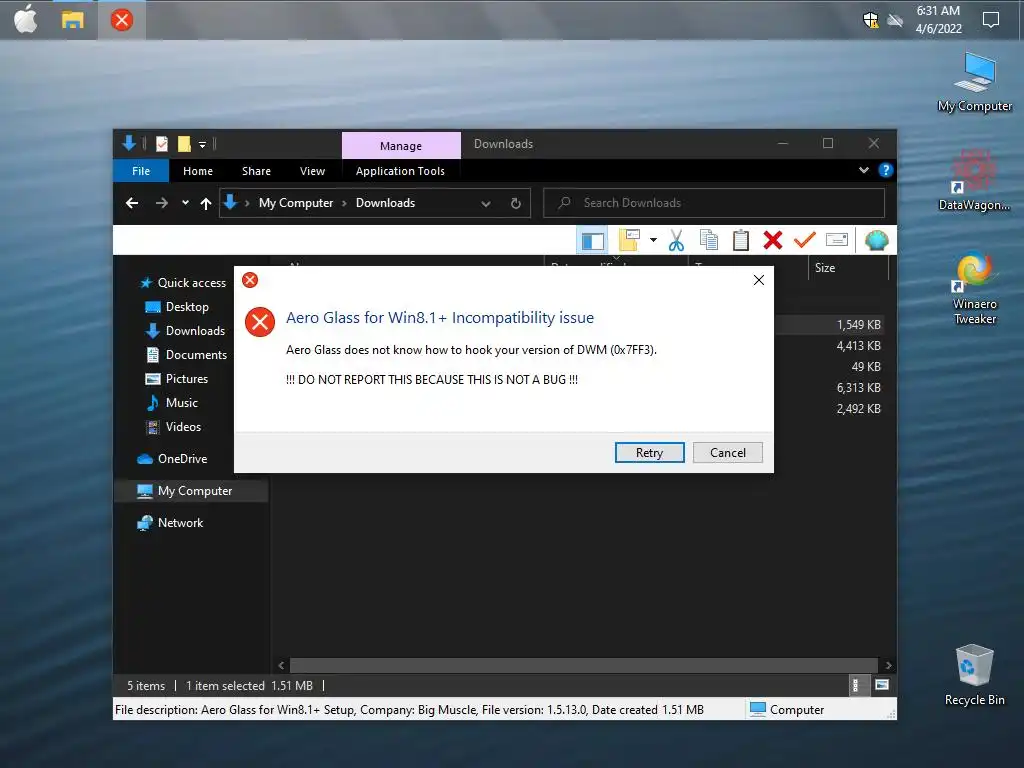Open the notification center icon

(991, 20)
